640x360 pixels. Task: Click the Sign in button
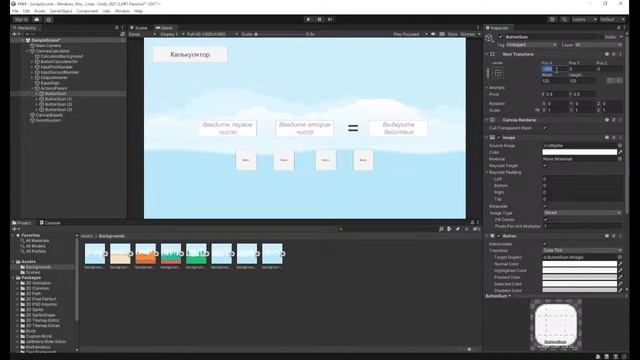click(x=21, y=20)
